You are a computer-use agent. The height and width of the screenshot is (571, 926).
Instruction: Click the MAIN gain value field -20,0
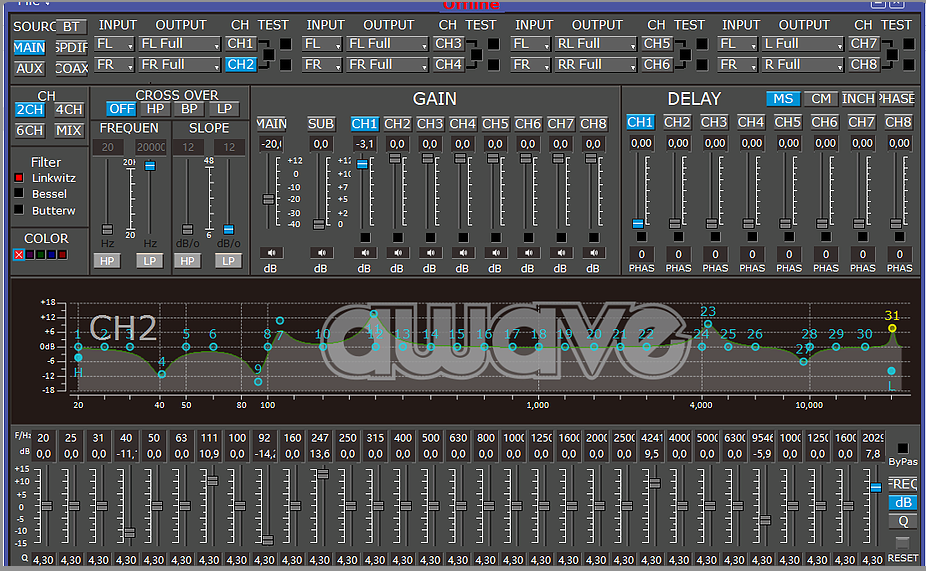(x=272, y=143)
